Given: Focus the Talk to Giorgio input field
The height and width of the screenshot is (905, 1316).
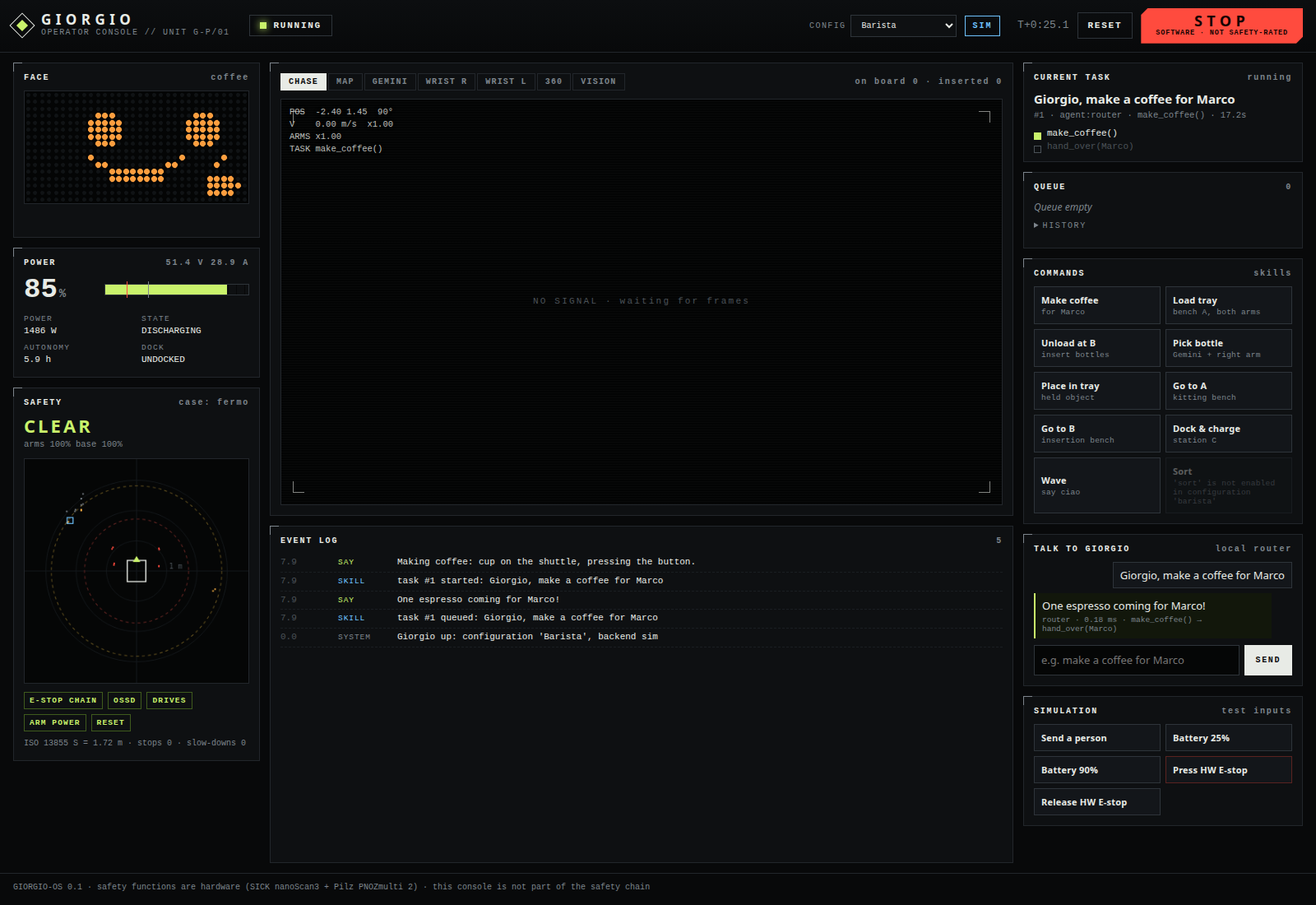Looking at the screenshot, I should (1136, 660).
